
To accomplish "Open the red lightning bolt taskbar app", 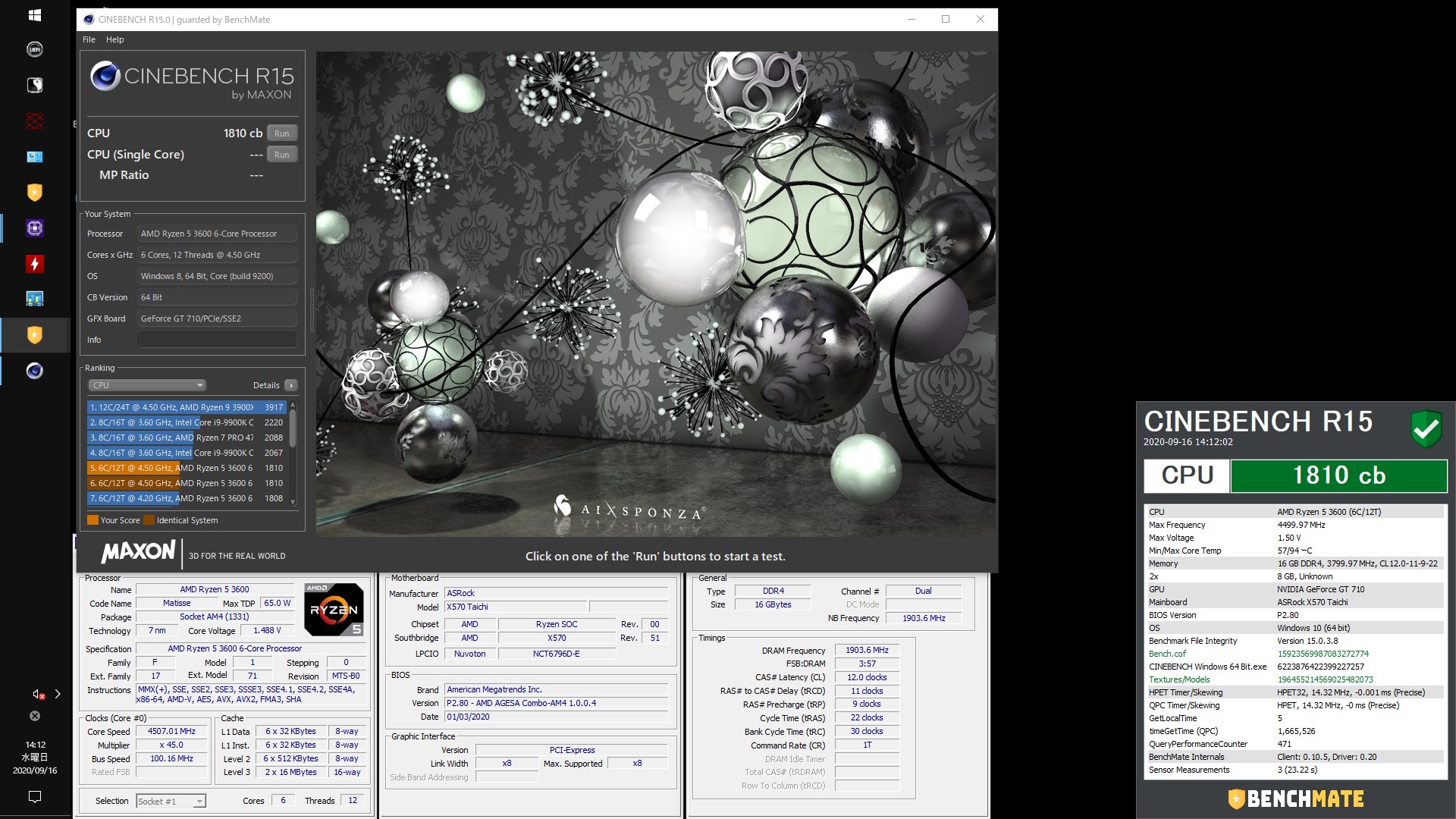I will pos(35,263).
